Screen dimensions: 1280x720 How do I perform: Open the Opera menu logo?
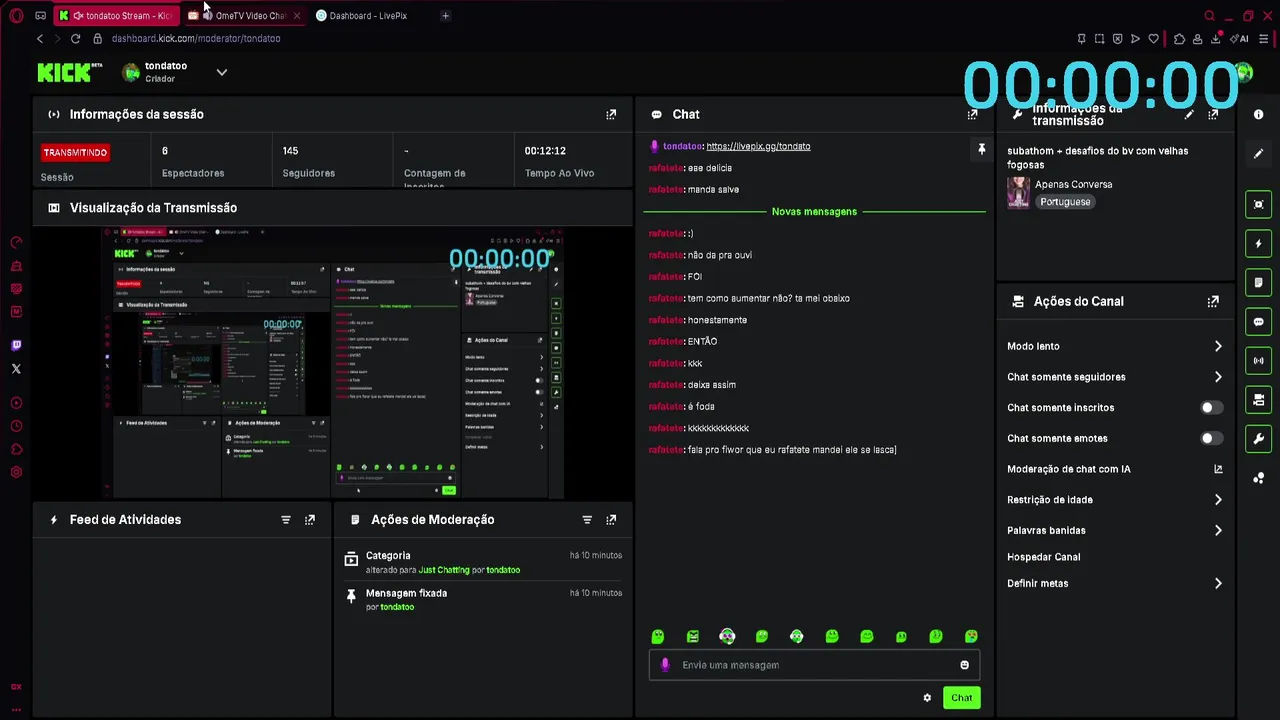point(16,15)
